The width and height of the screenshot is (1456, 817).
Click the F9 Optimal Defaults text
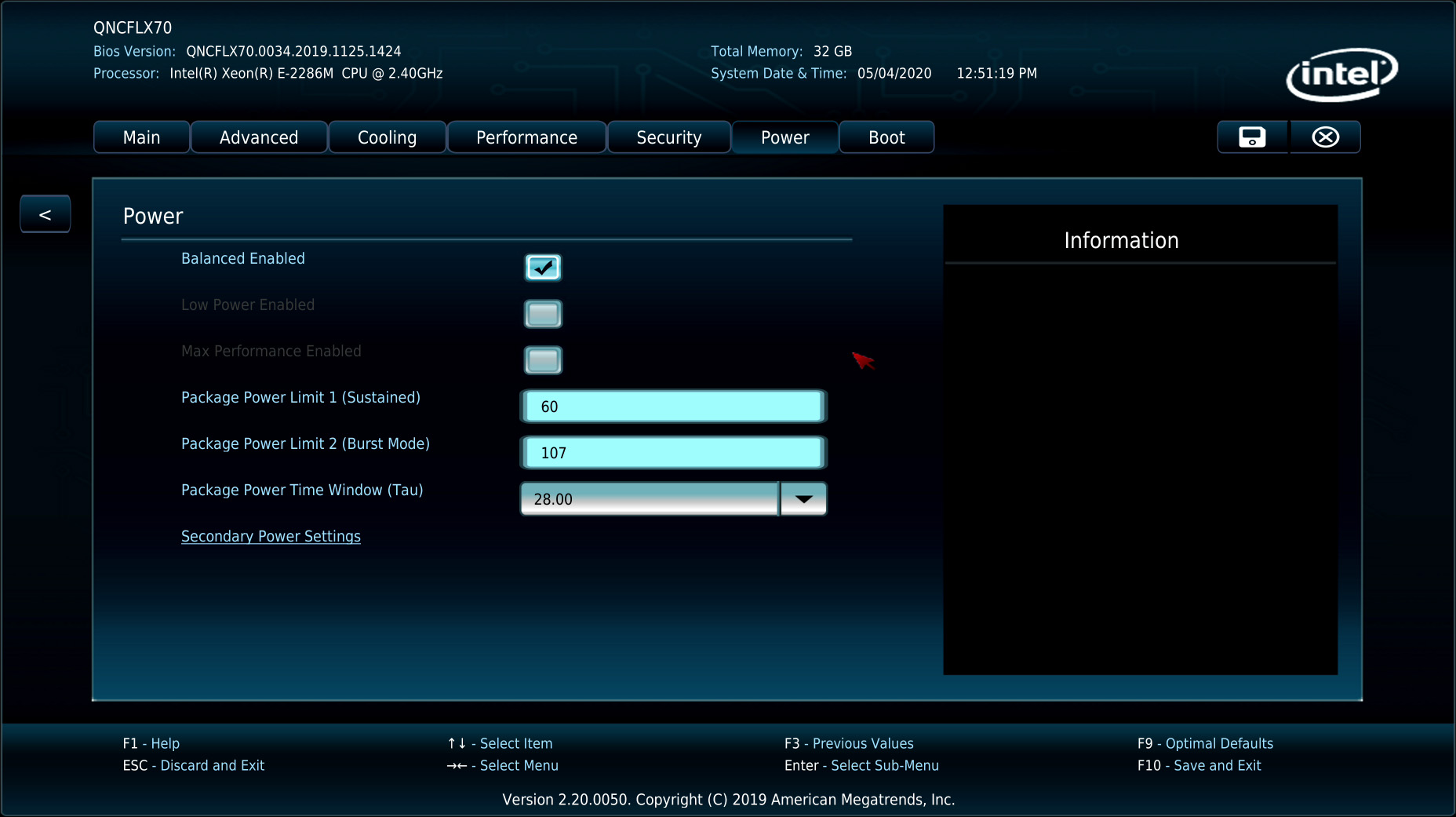click(1205, 743)
